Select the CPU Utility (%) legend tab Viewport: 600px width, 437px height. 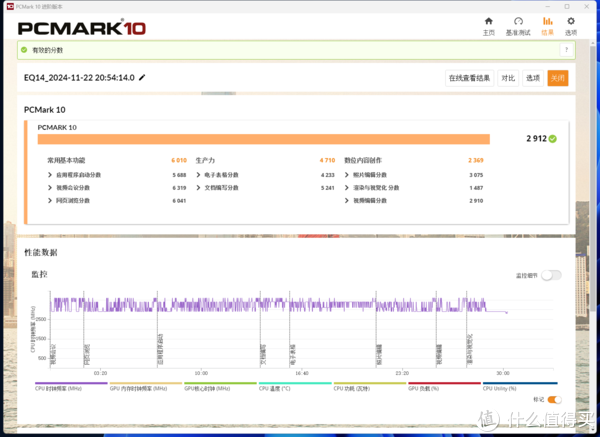(520, 386)
